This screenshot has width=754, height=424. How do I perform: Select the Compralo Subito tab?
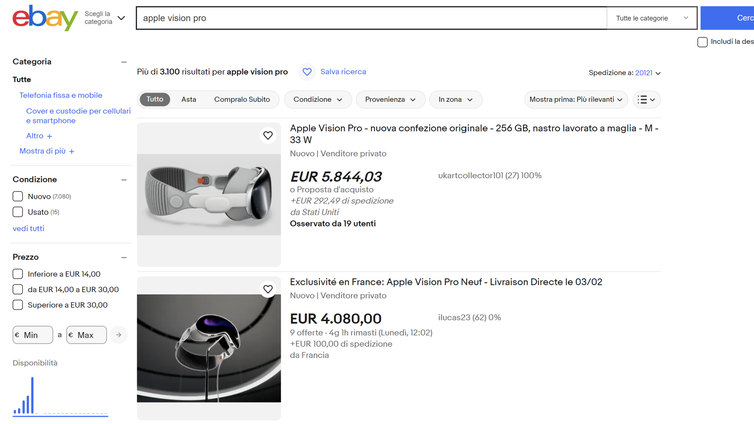click(242, 100)
